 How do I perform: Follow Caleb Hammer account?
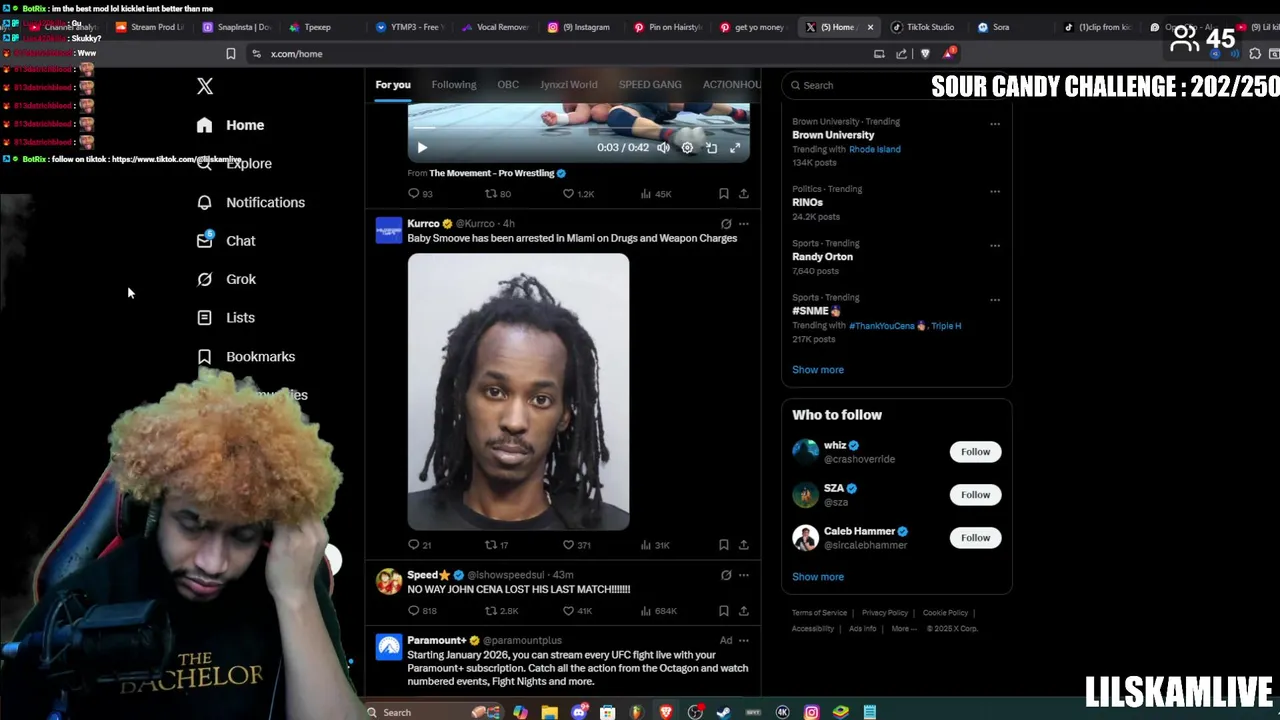pos(975,538)
